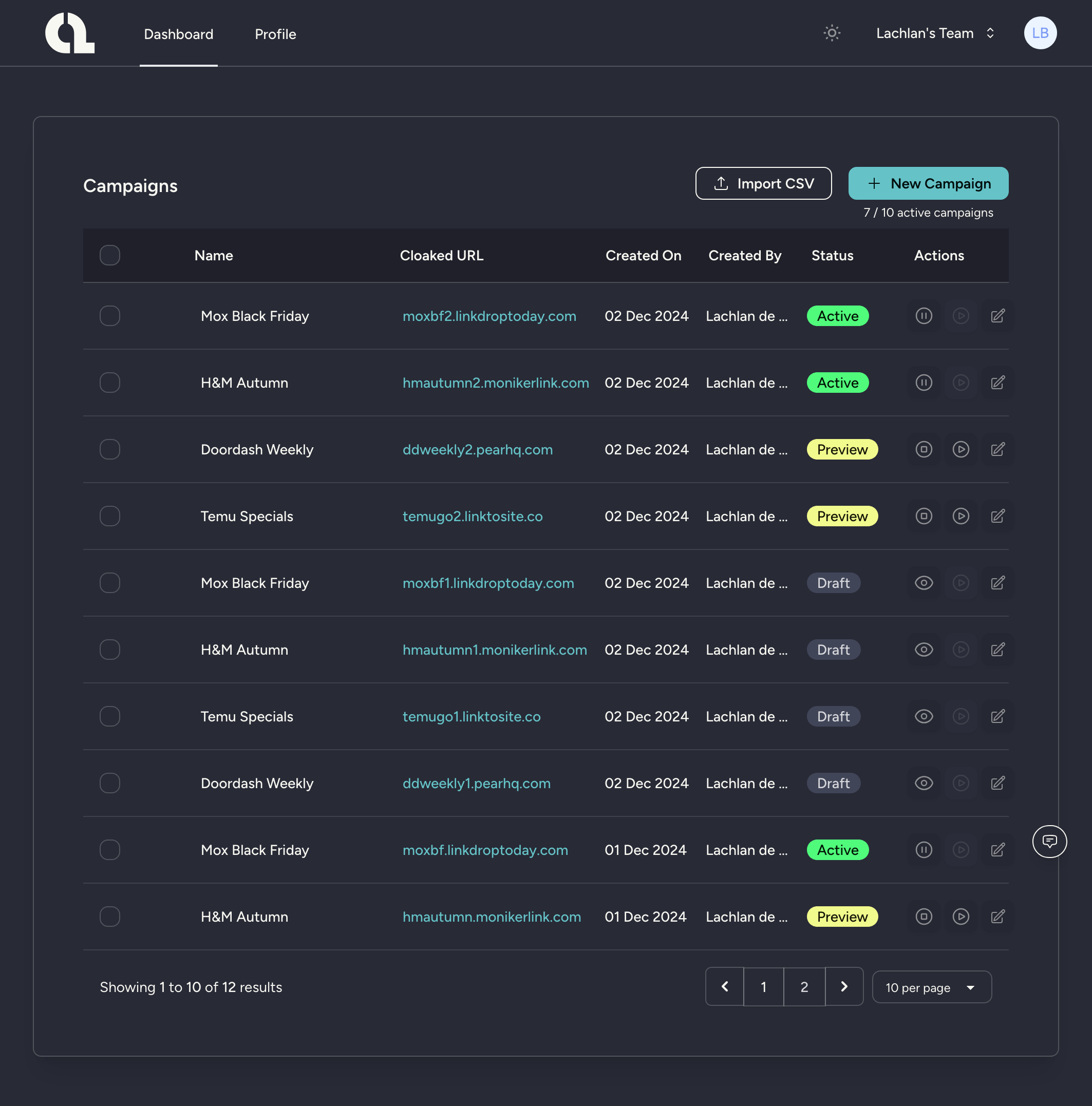This screenshot has width=1092, height=1106.
Task: Click the Profile tab
Action: pos(275,33)
